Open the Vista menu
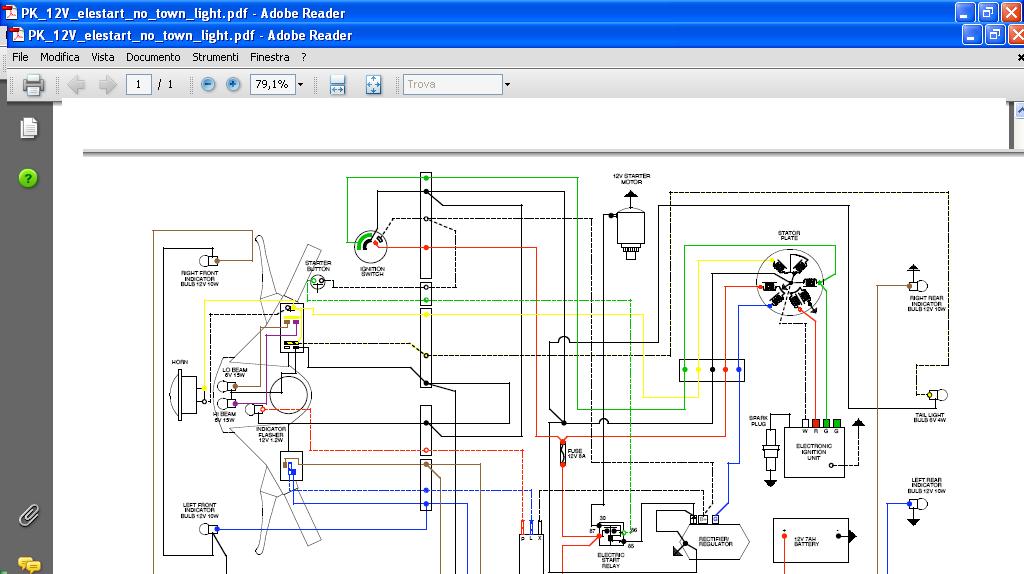1024x574 pixels. coord(103,57)
